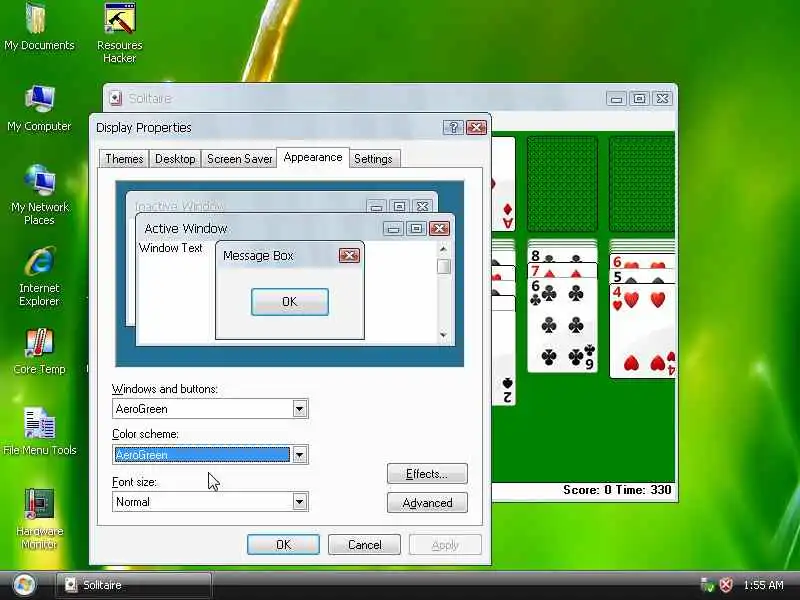The width and height of the screenshot is (800, 600).
Task: Select the Core Temp desktop icon
Action: point(39,352)
